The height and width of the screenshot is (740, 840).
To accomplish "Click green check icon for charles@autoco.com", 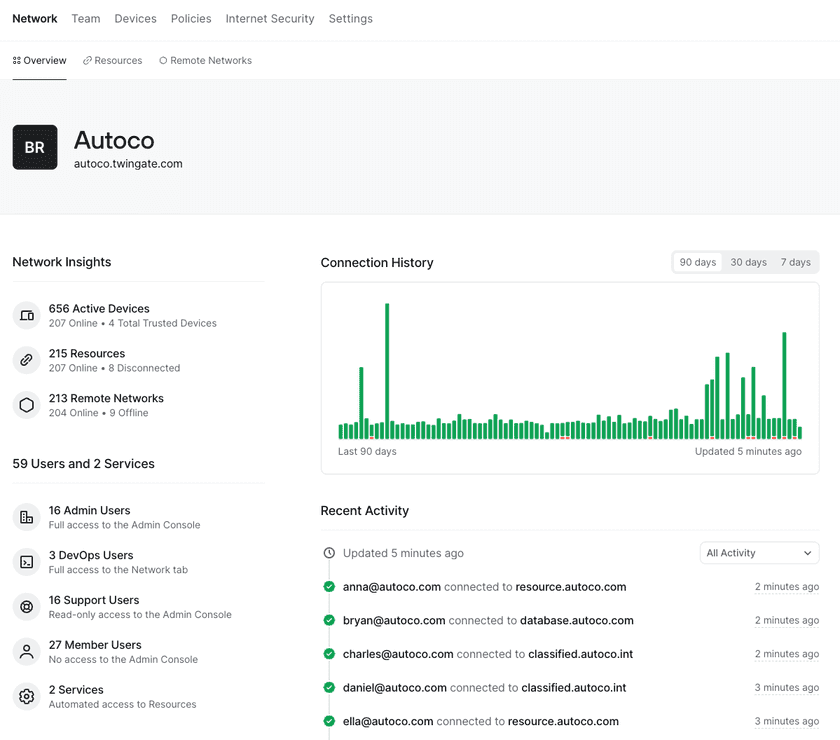I will (329, 654).
